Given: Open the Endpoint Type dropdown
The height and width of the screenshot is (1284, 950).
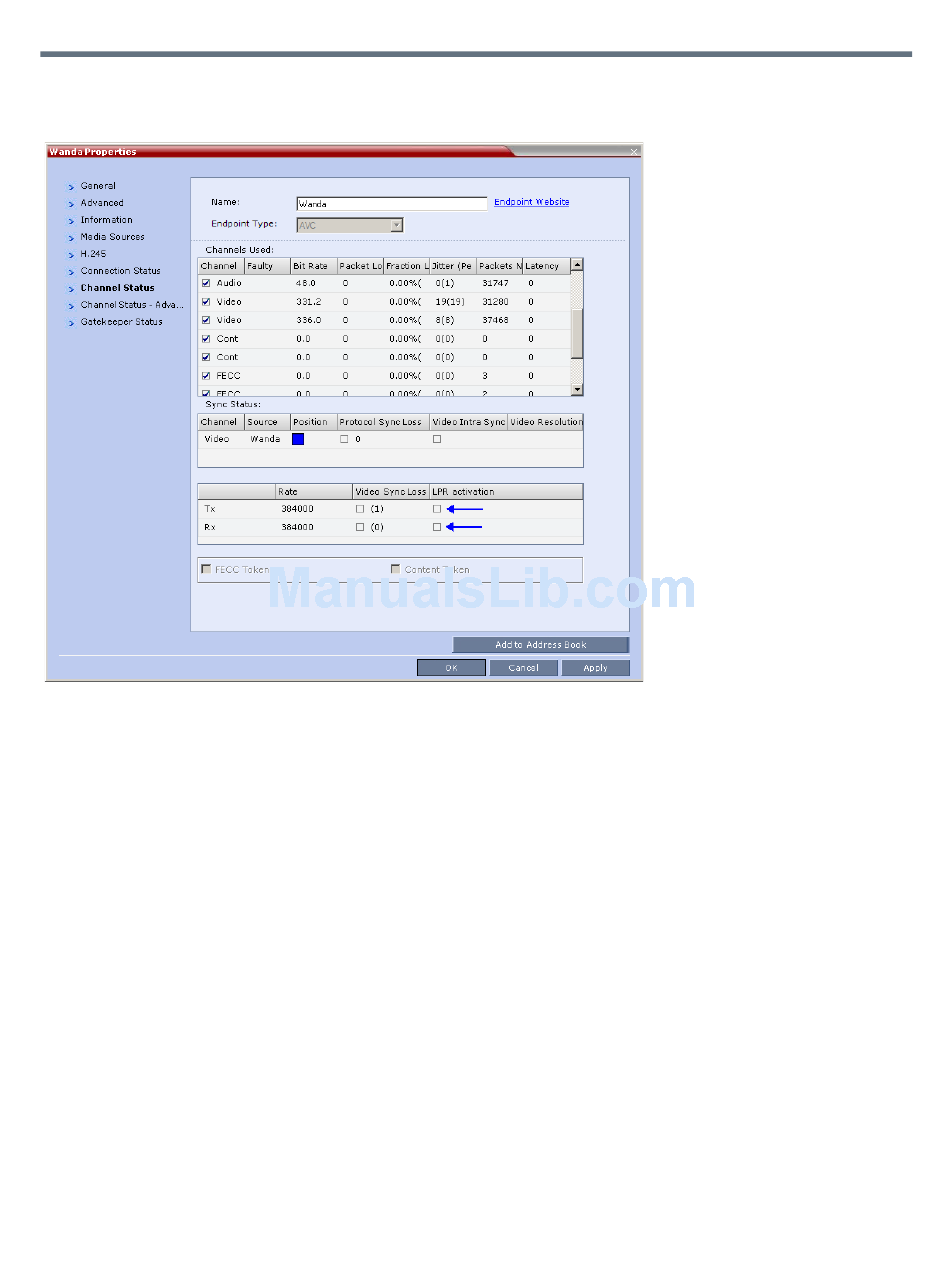Looking at the screenshot, I should point(396,225).
